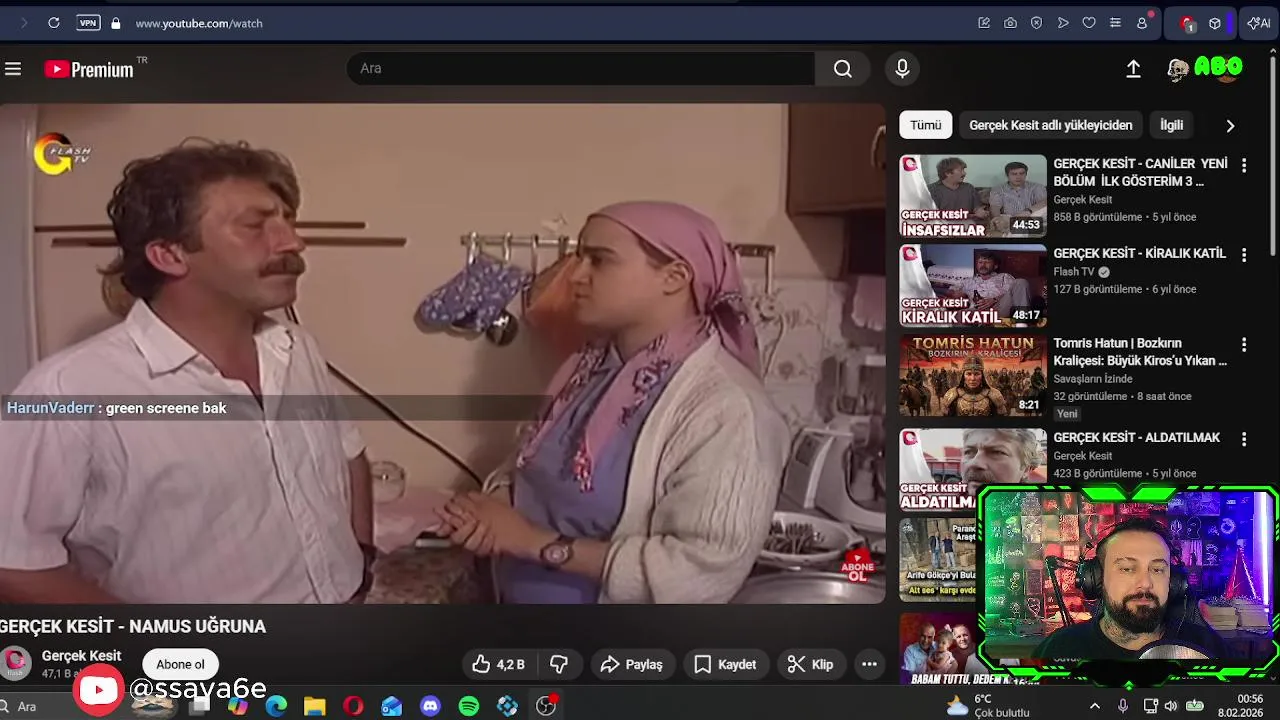Open browser easy setup sliders icon
Viewport: 1280px width, 720px height.
coord(1115,23)
